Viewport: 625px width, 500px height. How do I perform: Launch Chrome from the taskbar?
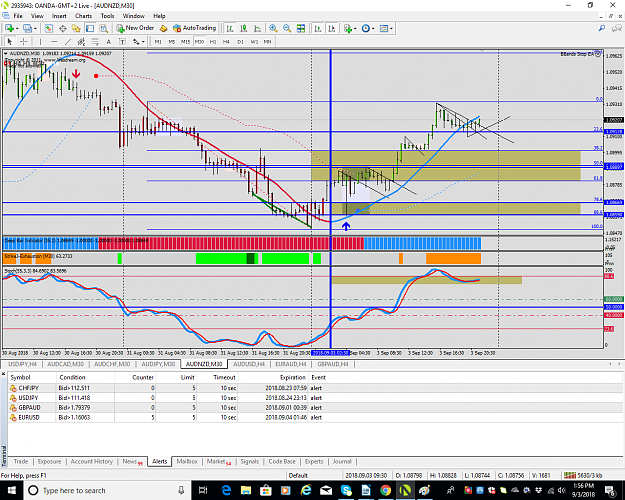(x=385, y=490)
